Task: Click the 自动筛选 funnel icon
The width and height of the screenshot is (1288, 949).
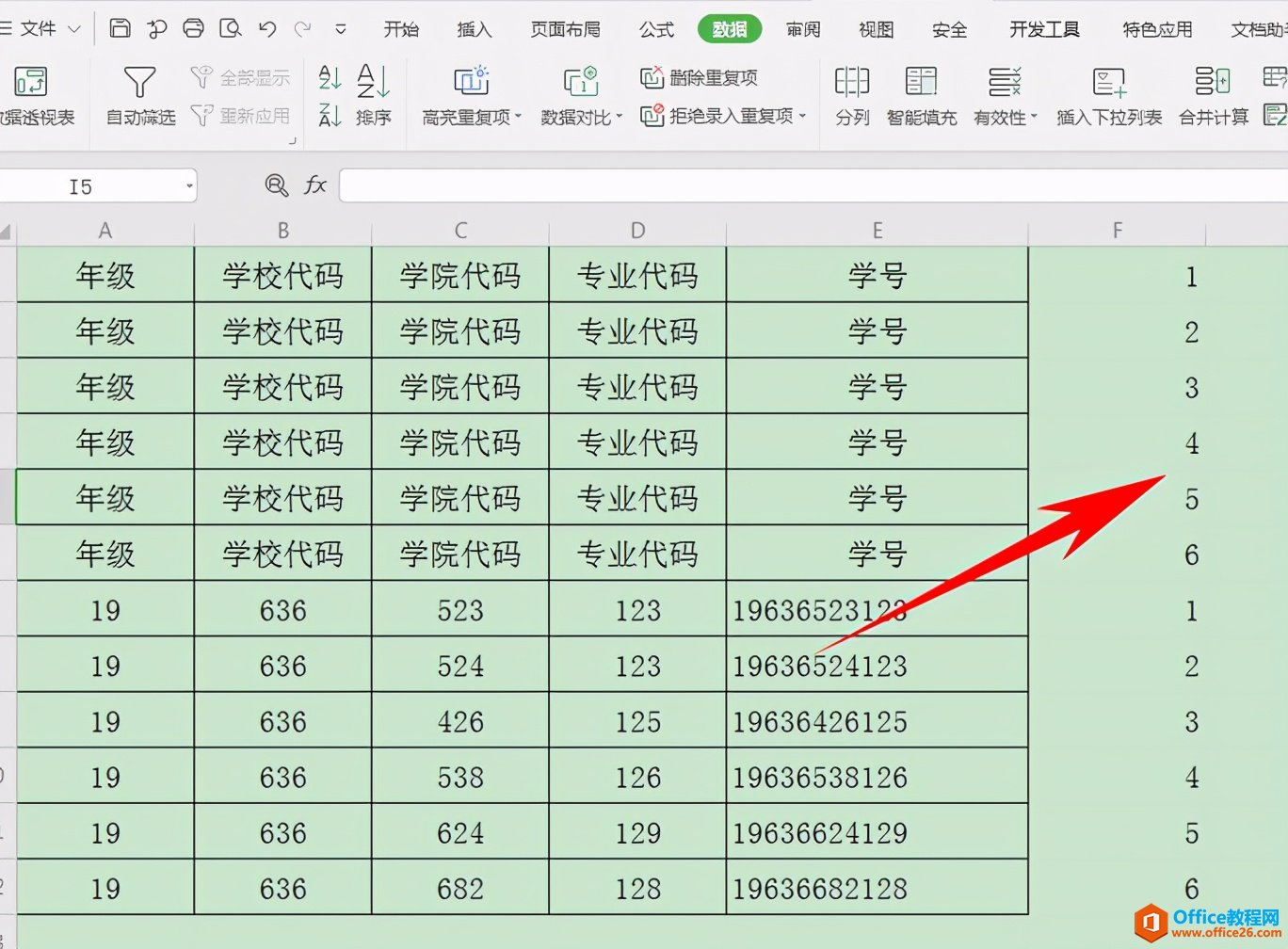Action: tap(139, 82)
